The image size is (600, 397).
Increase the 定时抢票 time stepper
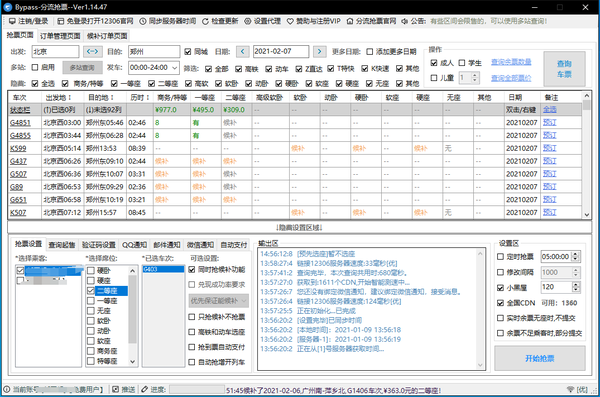[576, 254]
